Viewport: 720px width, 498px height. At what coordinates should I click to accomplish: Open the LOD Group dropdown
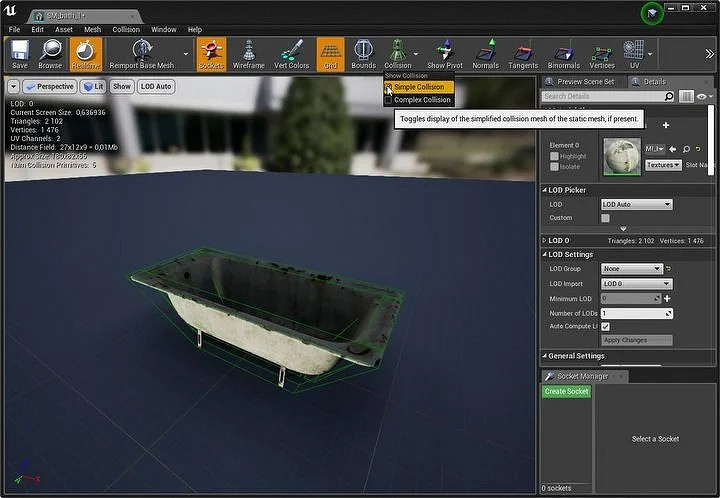click(x=631, y=269)
